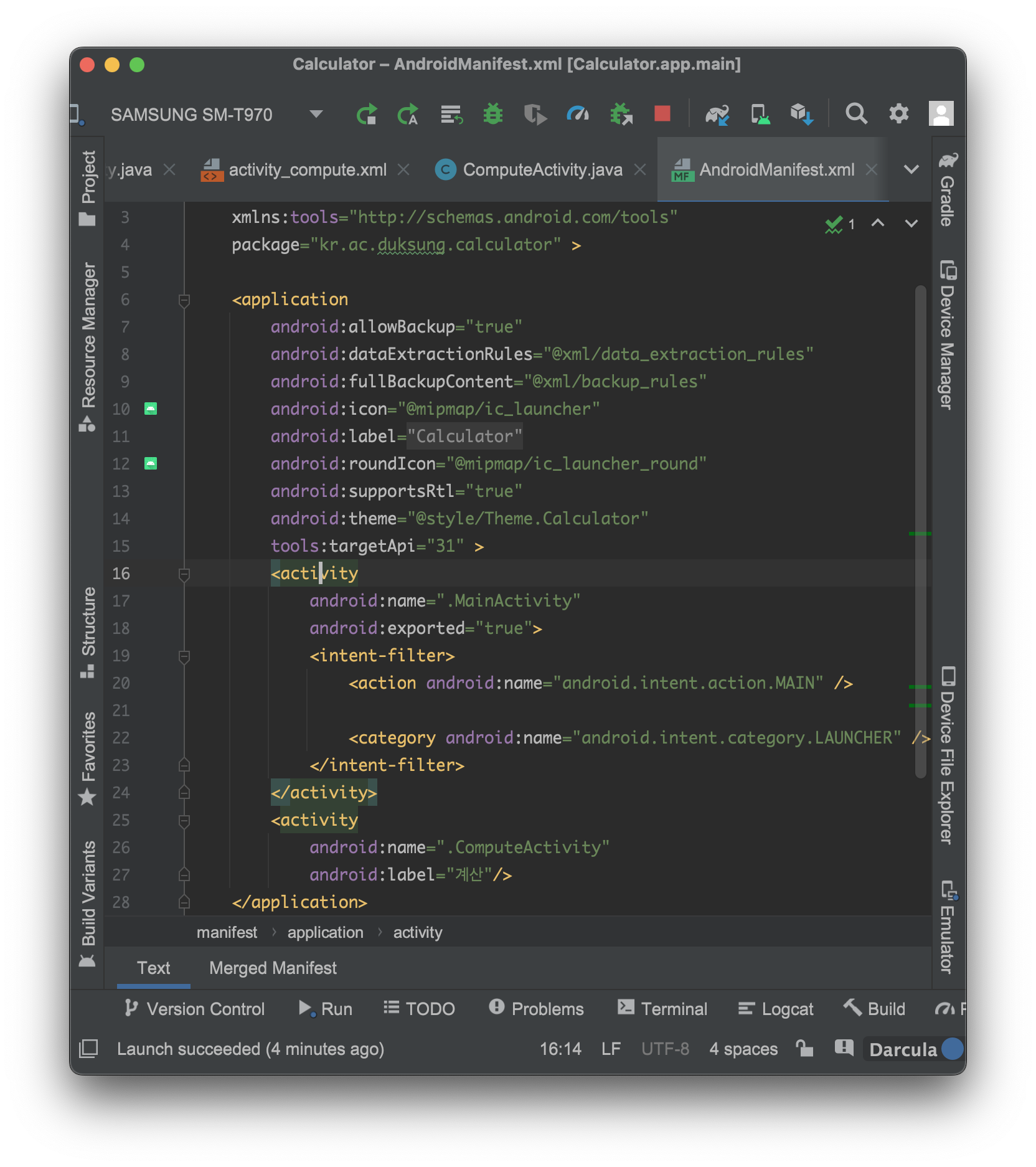Open the Favorites side panel
This screenshot has height=1167, width=1036.
pos(88,758)
